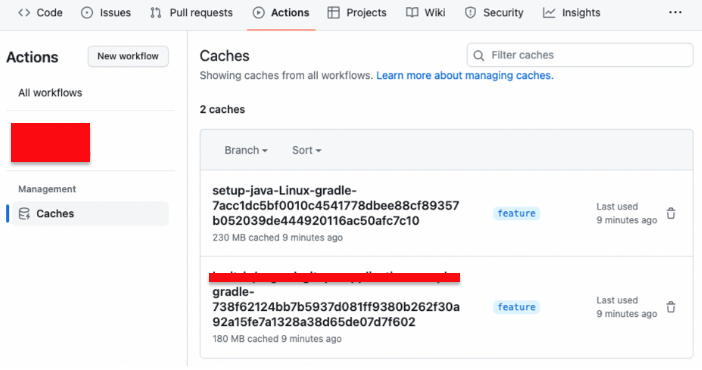Click the Caches database icon in sidebar

pos(24,214)
